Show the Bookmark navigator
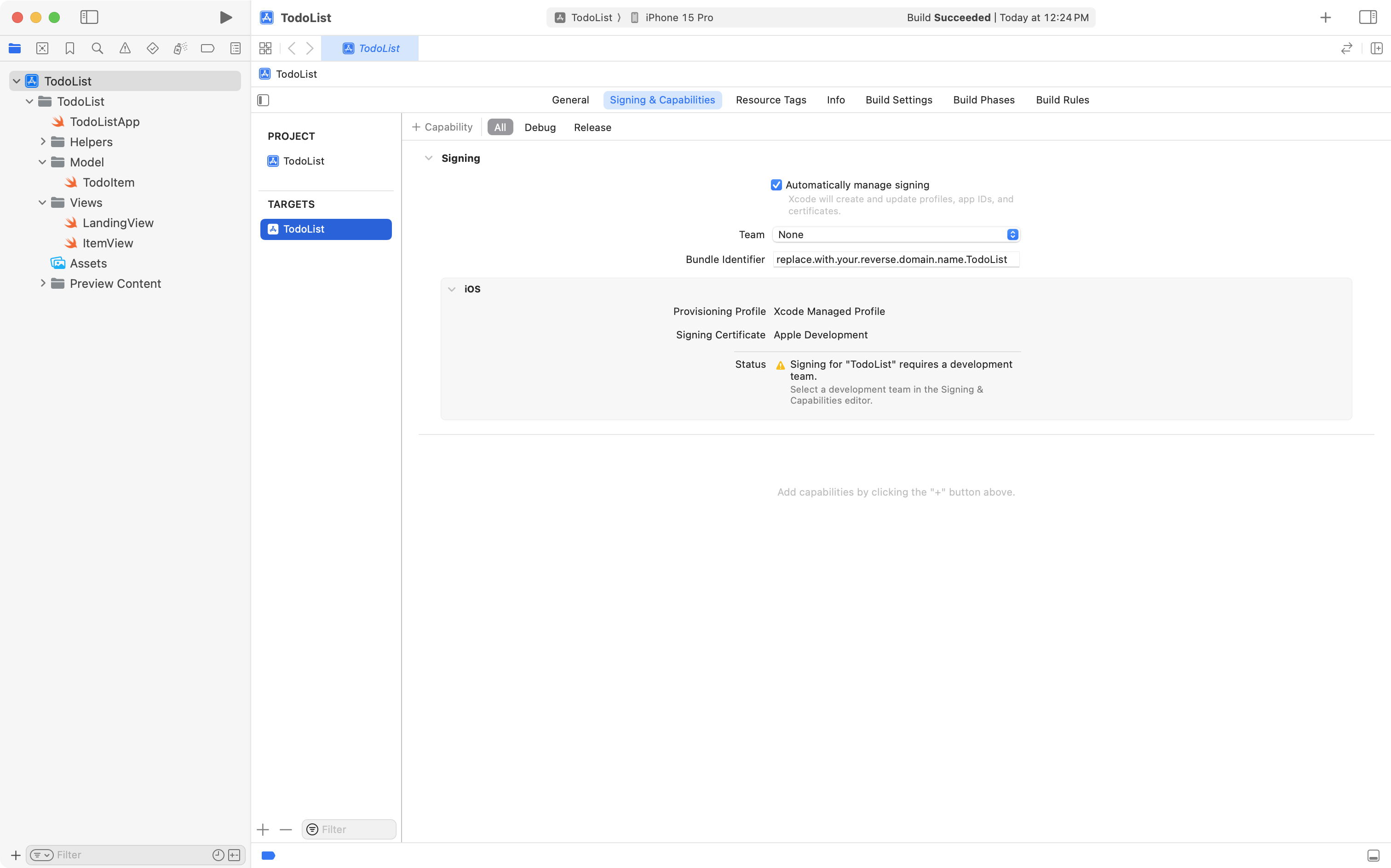This screenshot has width=1391, height=868. (x=70, y=49)
